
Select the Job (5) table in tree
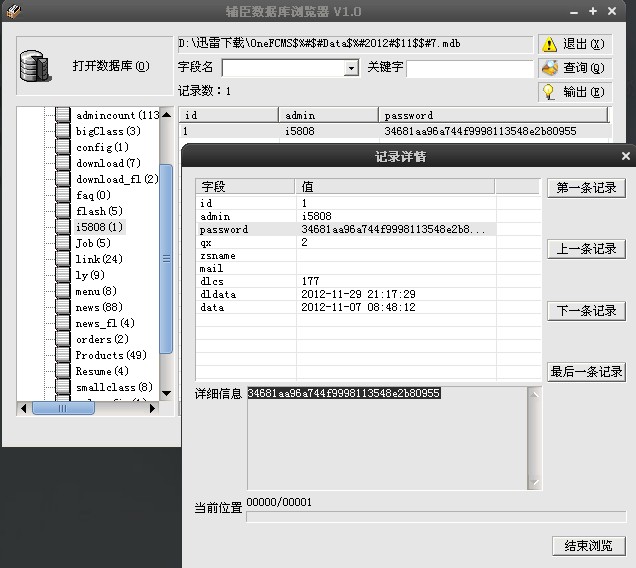click(93, 243)
